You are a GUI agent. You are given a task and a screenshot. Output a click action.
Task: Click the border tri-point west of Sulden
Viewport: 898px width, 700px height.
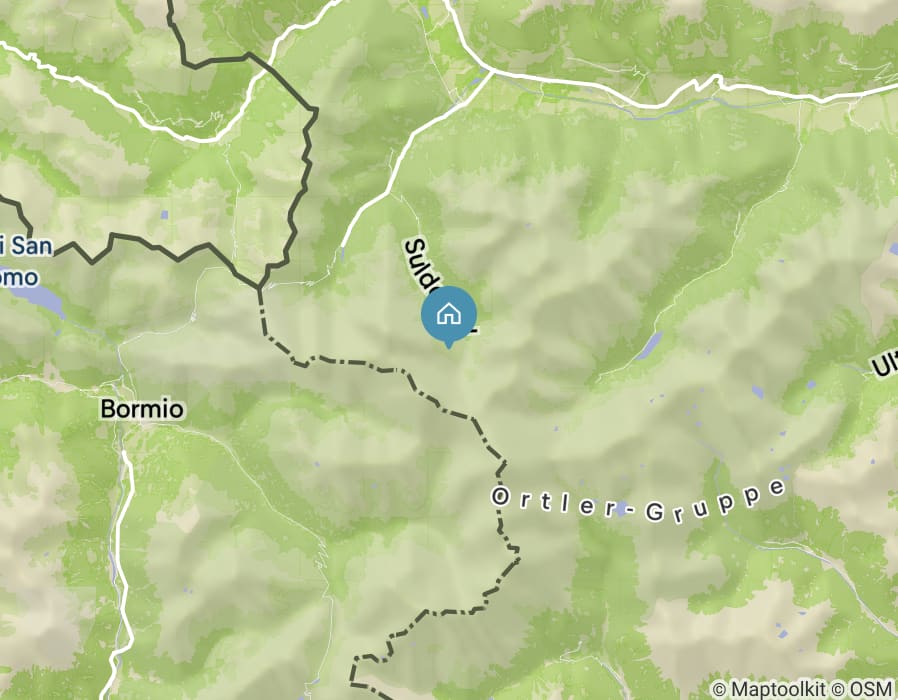coord(259,287)
